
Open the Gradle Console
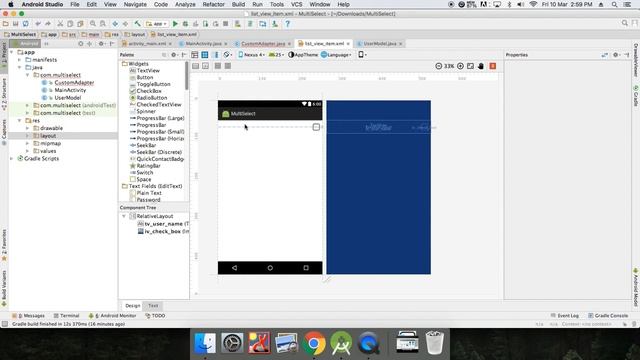click(608, 316)
